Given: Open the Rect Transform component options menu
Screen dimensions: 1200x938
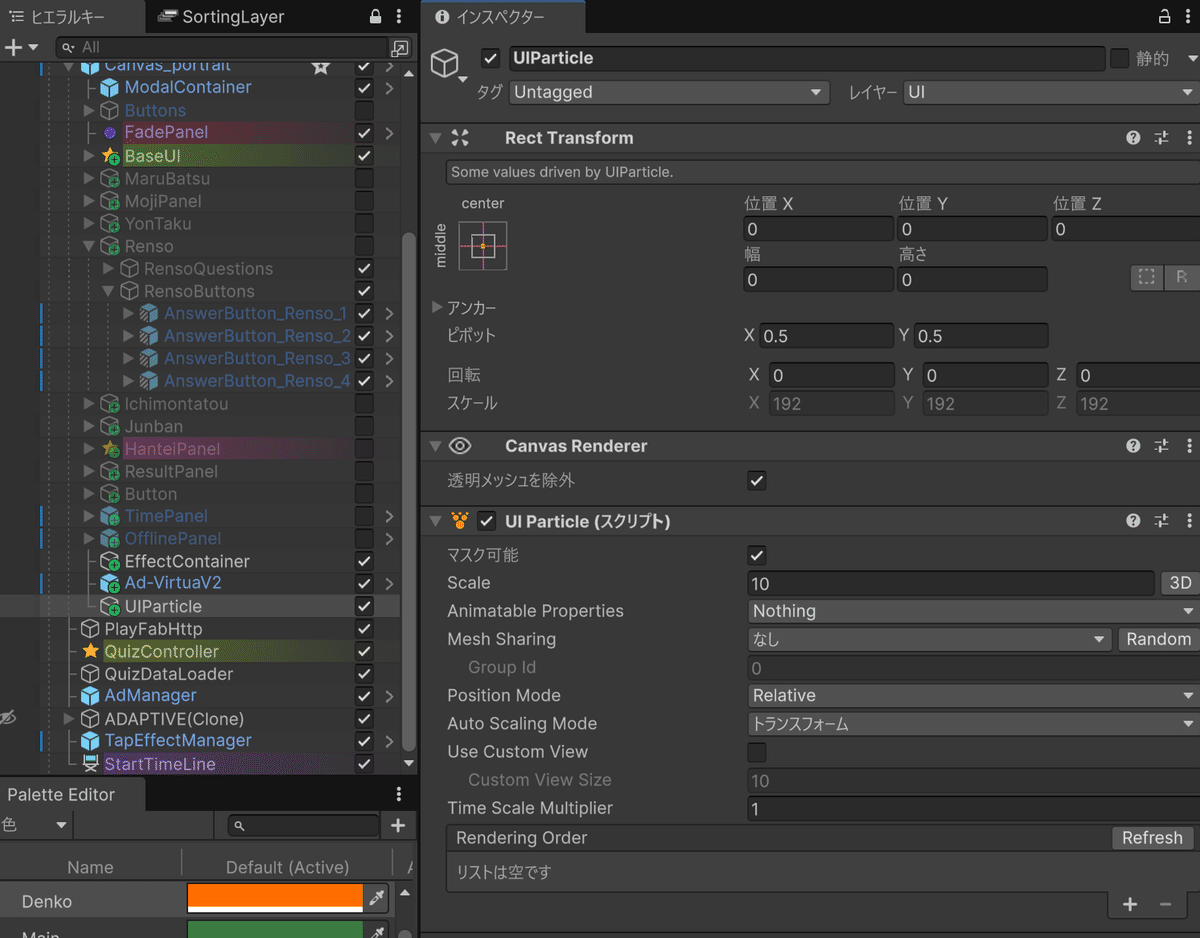Looking at the screenshot, I should pyautogui.click(x=1190, y=137).
